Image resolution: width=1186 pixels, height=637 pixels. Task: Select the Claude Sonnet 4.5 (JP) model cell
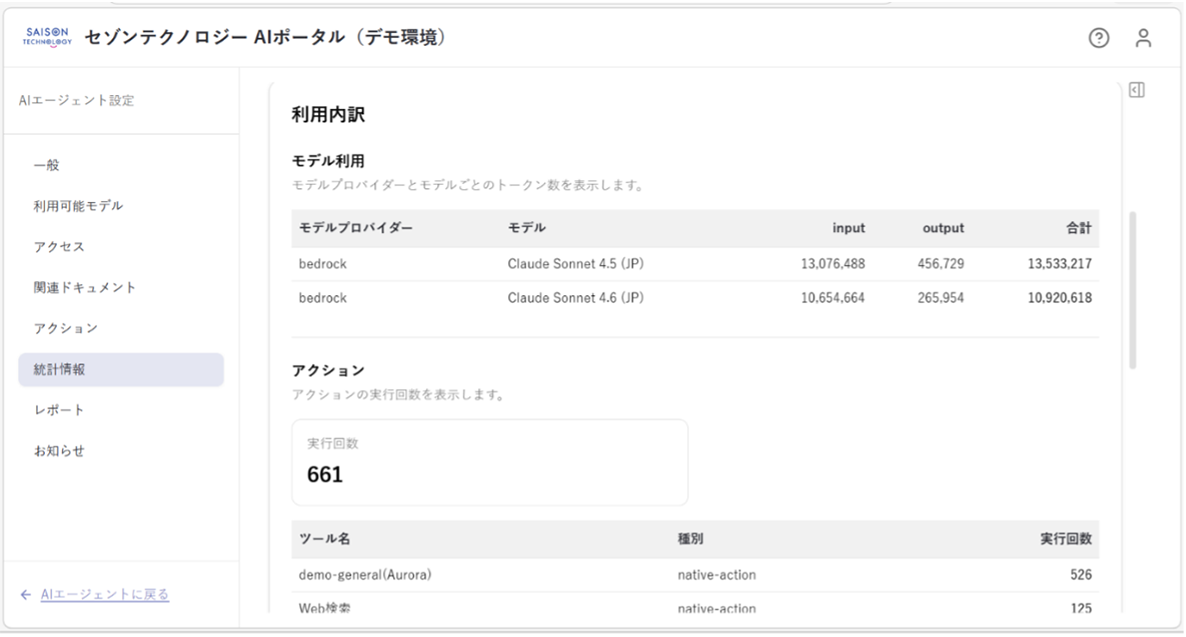point(576,264)
